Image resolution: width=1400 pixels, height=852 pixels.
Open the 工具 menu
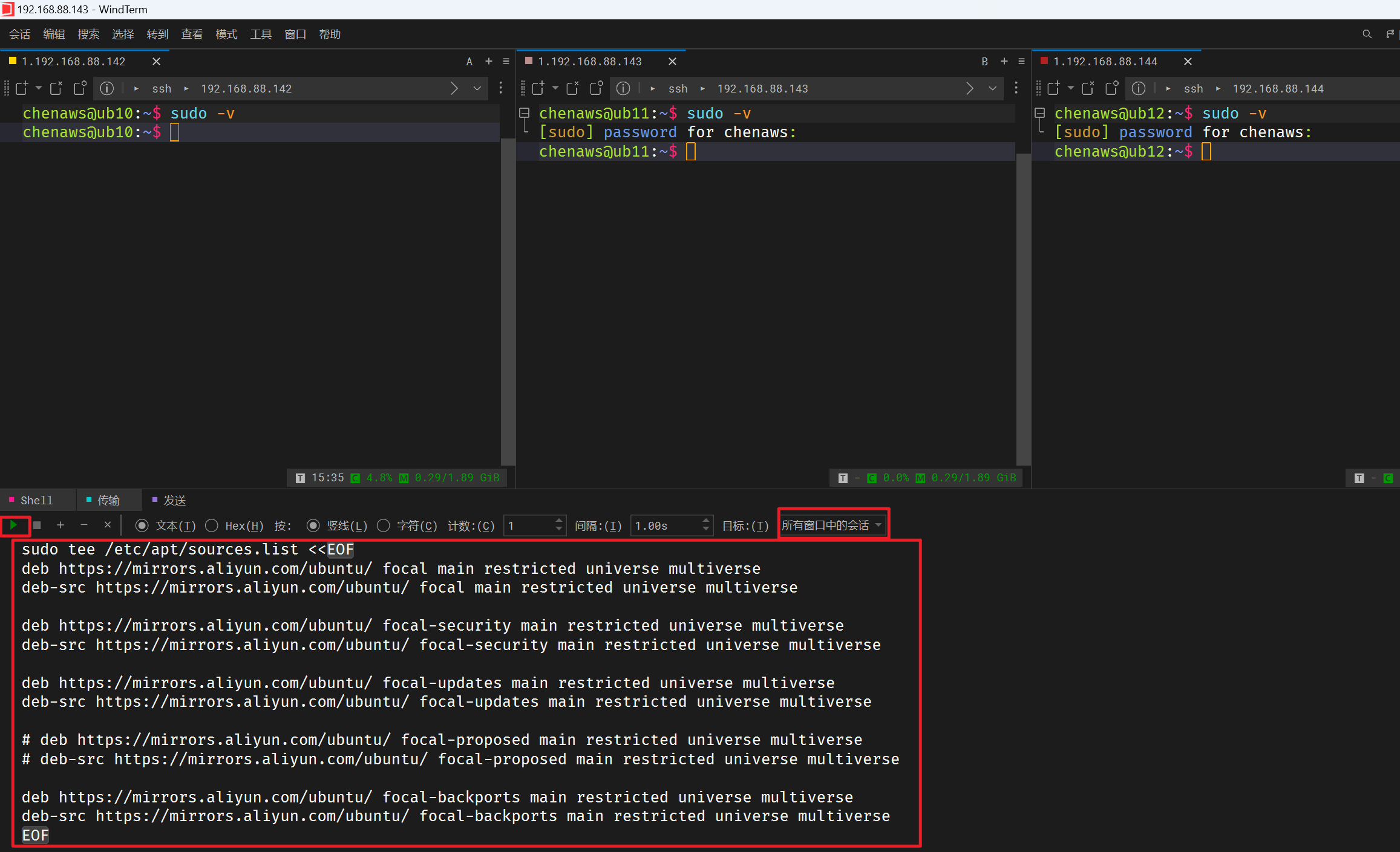pyautogui.click(x=261, y=34)
